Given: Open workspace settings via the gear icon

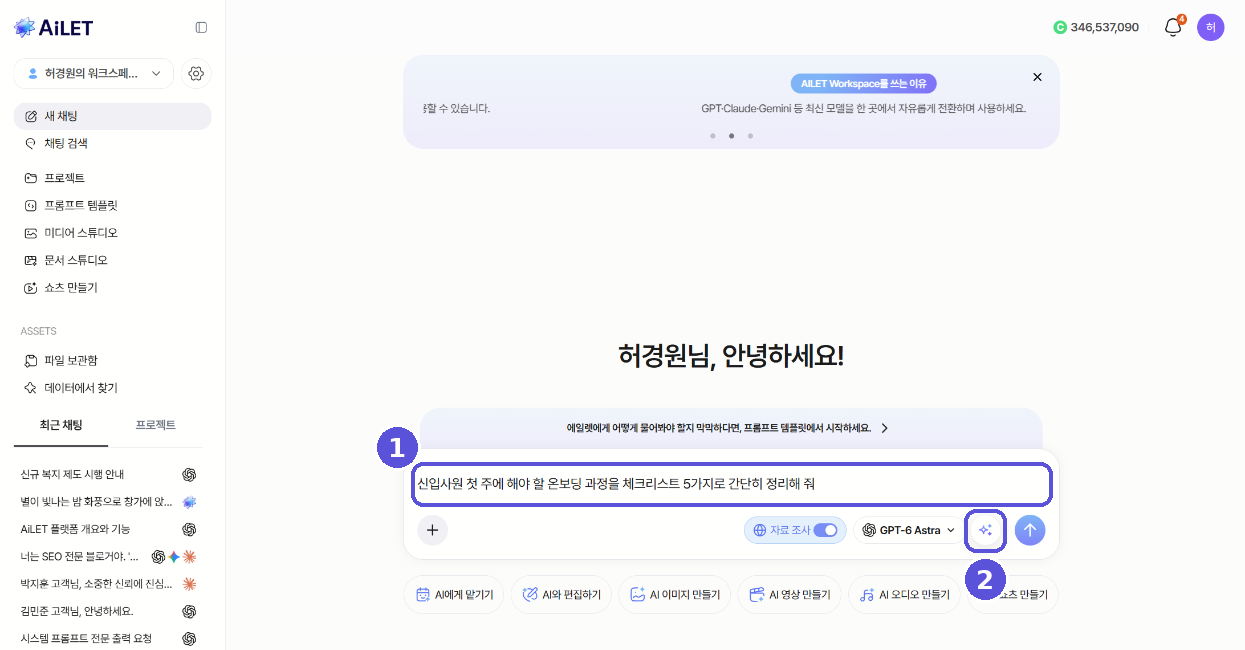Looking at the screenshot, I should (x=196, y=73).
